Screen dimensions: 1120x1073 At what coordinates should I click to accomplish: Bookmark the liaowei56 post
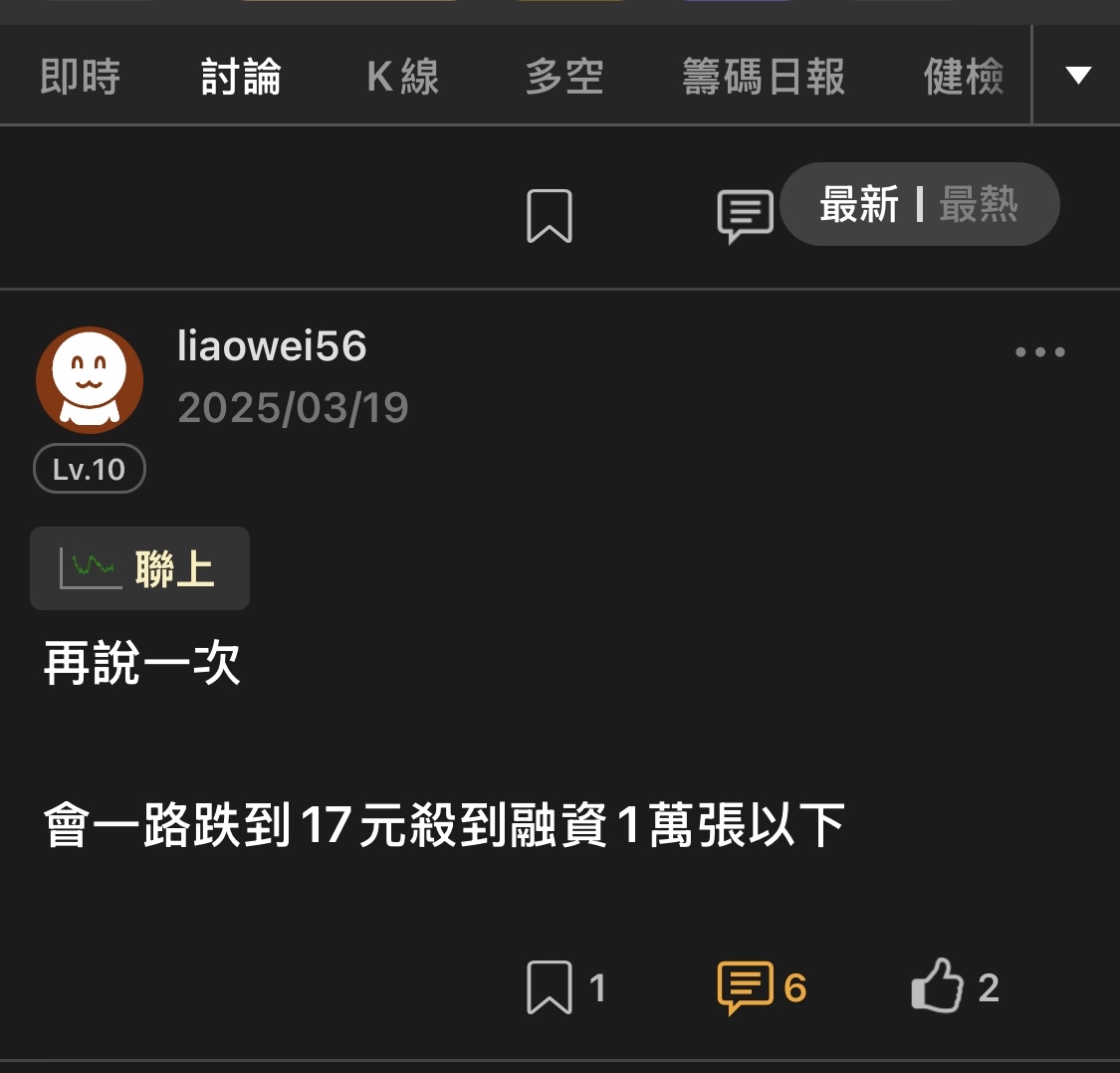(550, 987)
